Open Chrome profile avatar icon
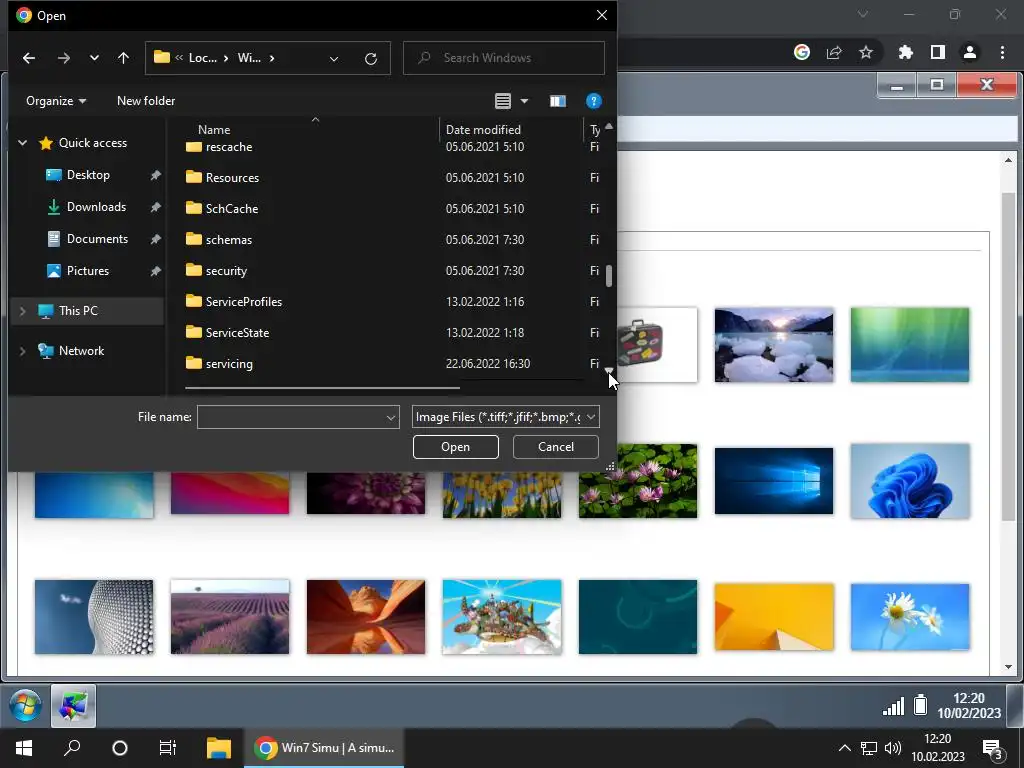Image resolution: width=1024 pixels, height=768 pixels. (970, 52)
